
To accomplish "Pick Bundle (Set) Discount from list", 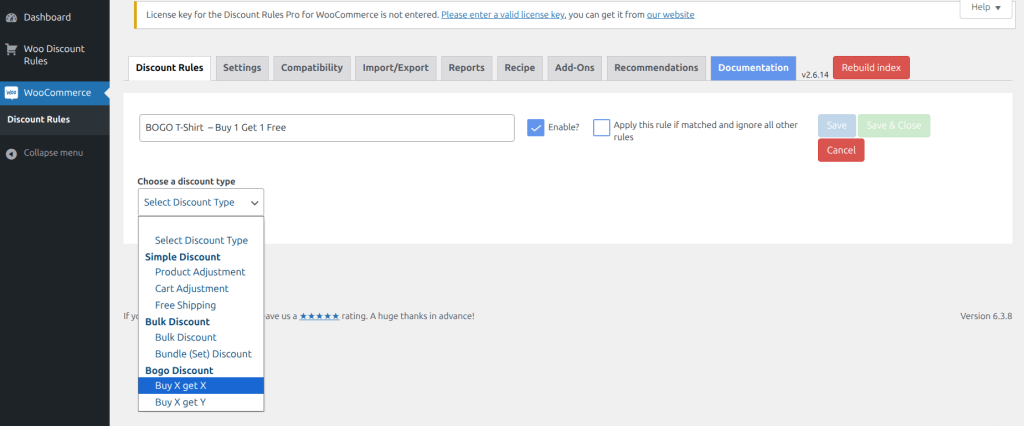I will point(203,353).
